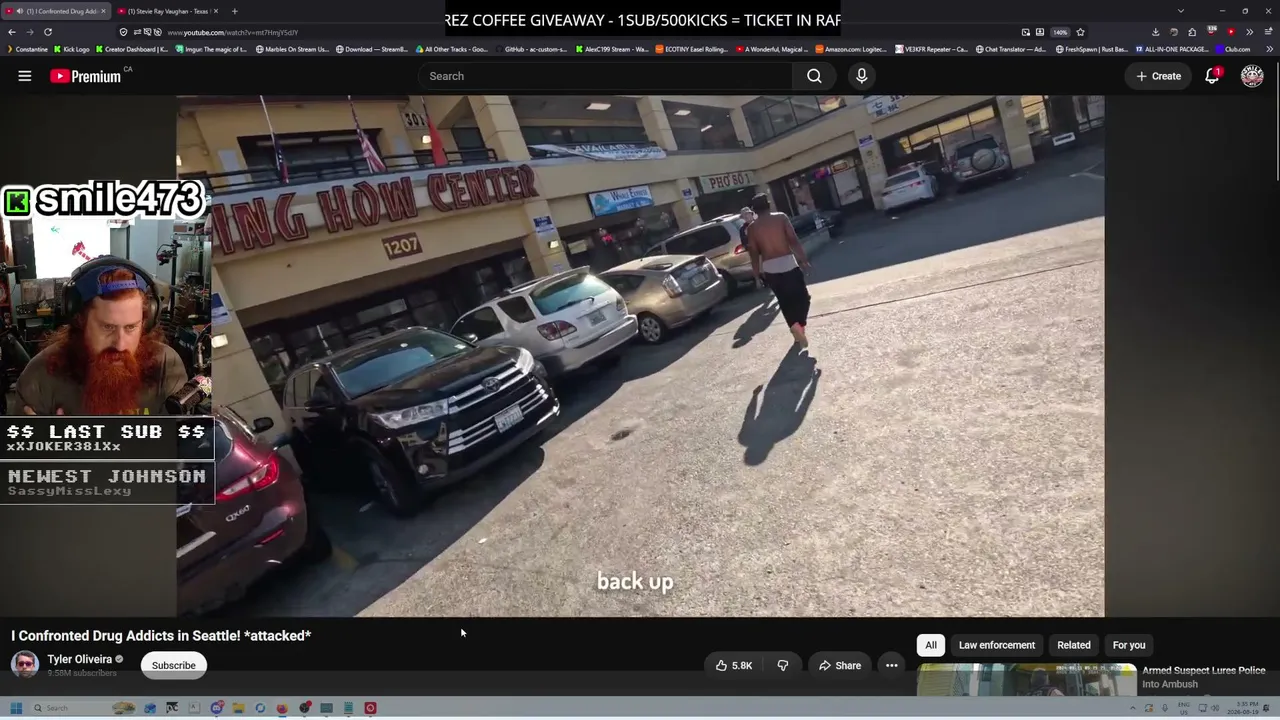Open the more actions ellipsis under video

(x=891, y=665)
